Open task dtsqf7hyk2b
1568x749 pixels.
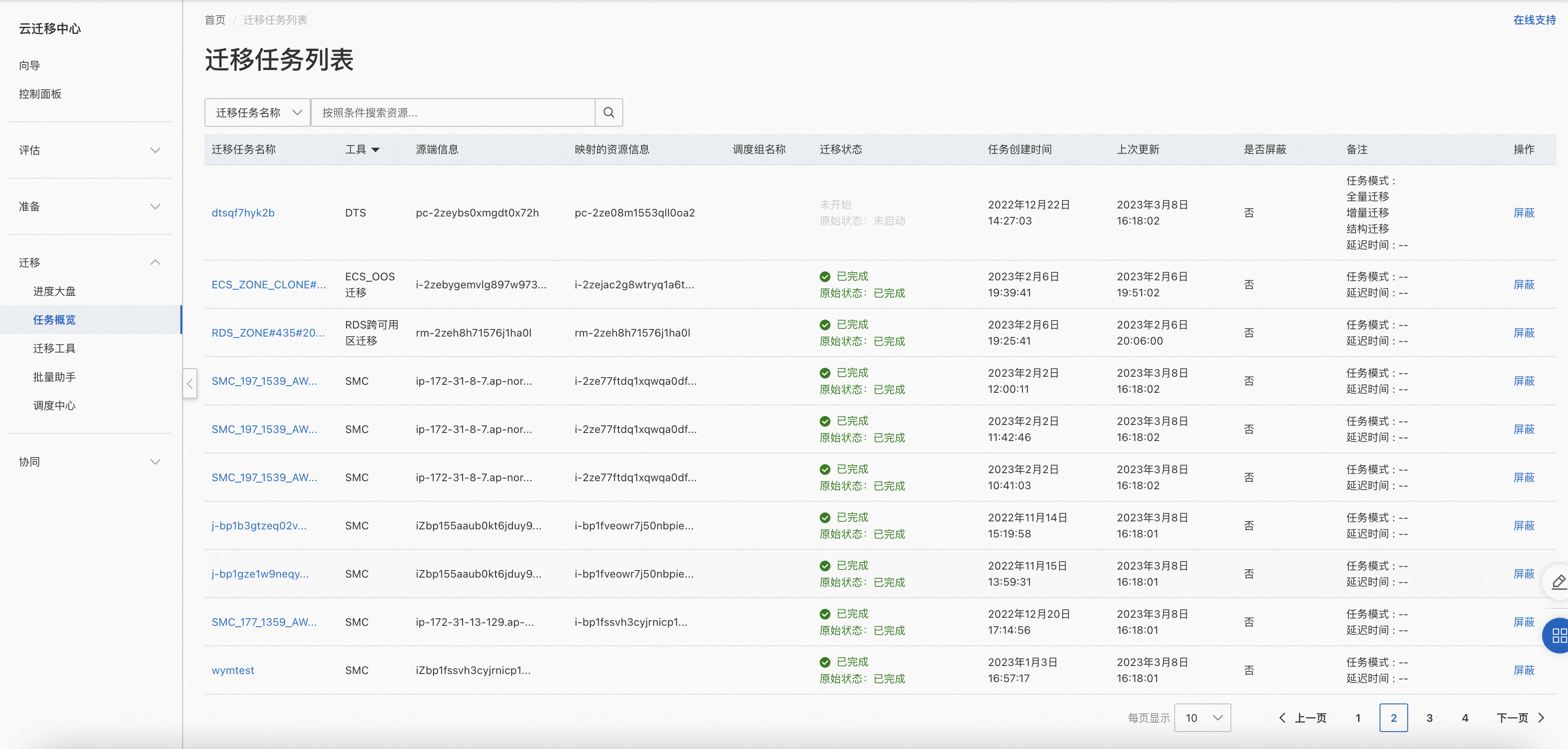[x=243, y=213]
